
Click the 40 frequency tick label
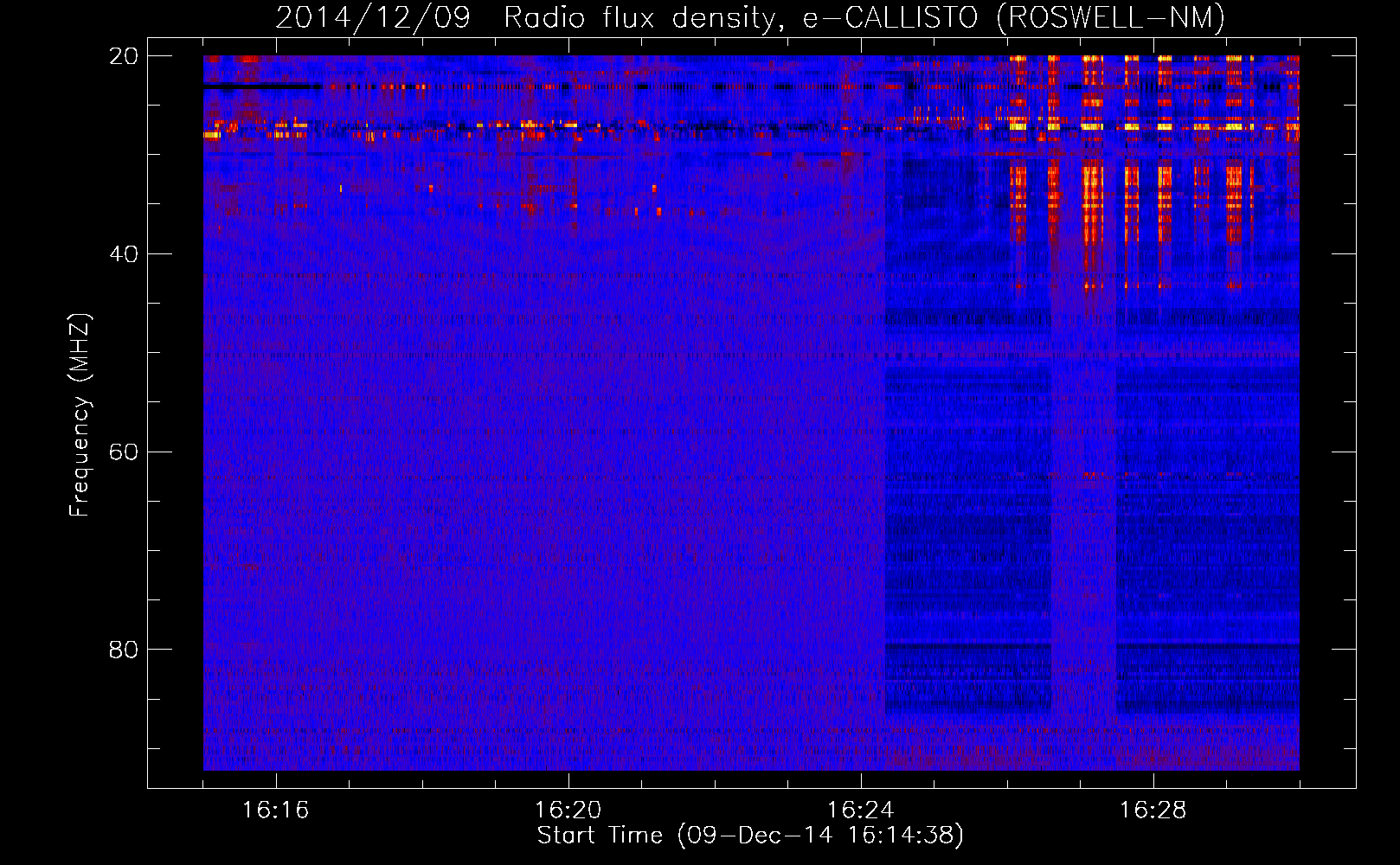point(124,254)
